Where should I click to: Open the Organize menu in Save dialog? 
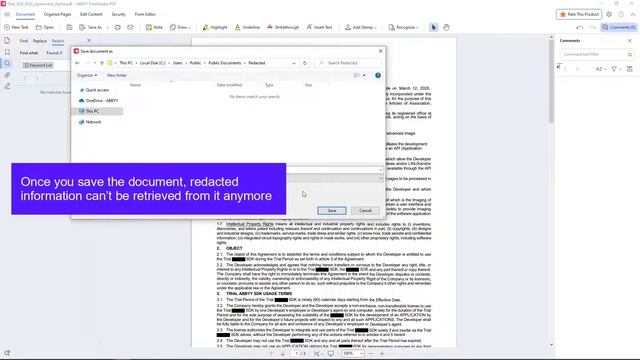[87, 76]
